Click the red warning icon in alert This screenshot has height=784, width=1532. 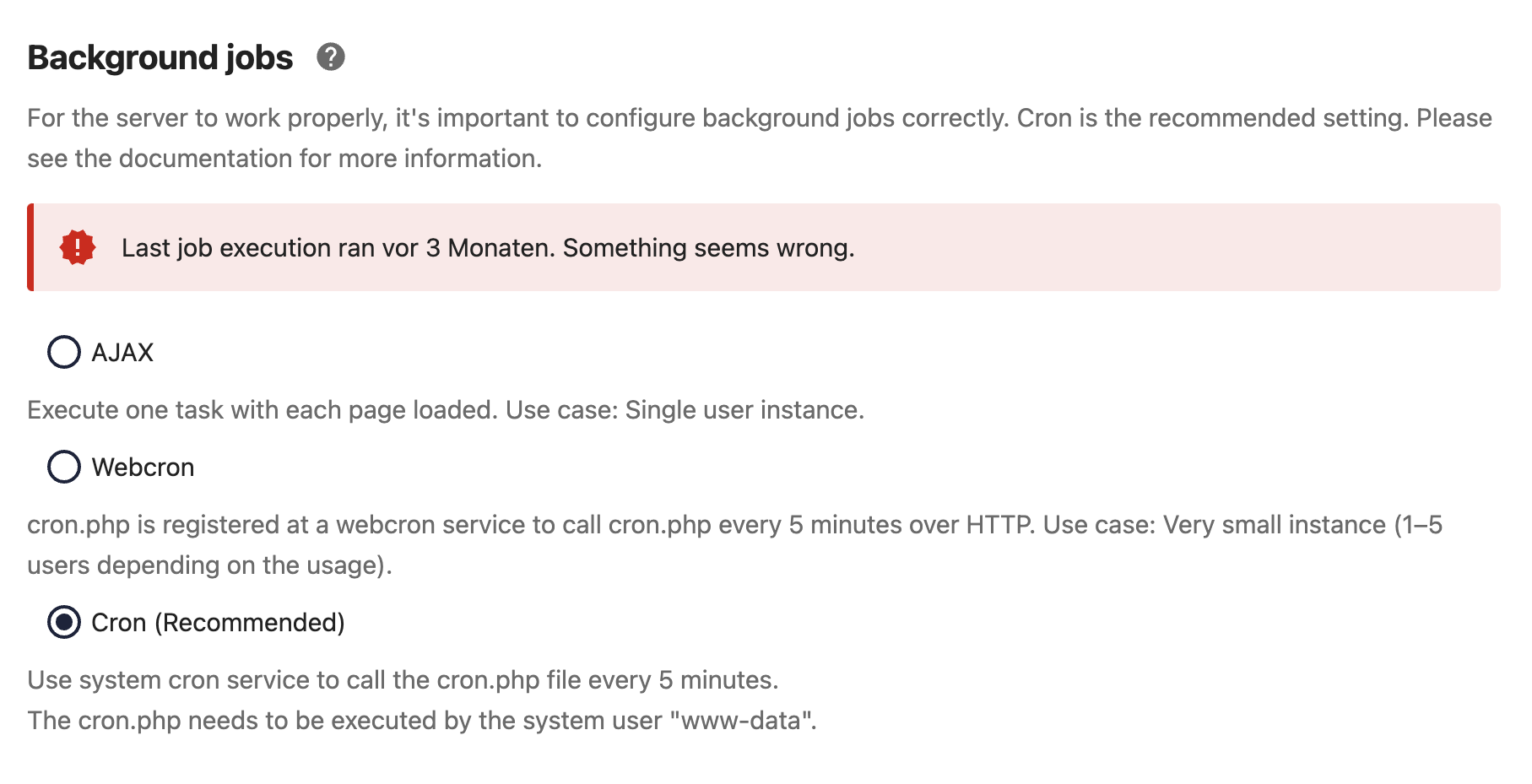pyautogui.click(x=78, y=248)
